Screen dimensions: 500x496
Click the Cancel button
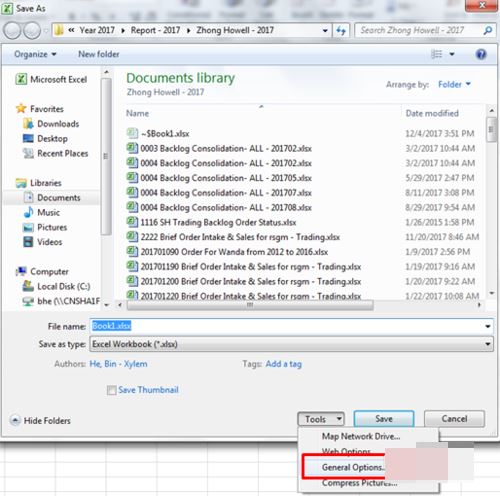tap(454, 419)
